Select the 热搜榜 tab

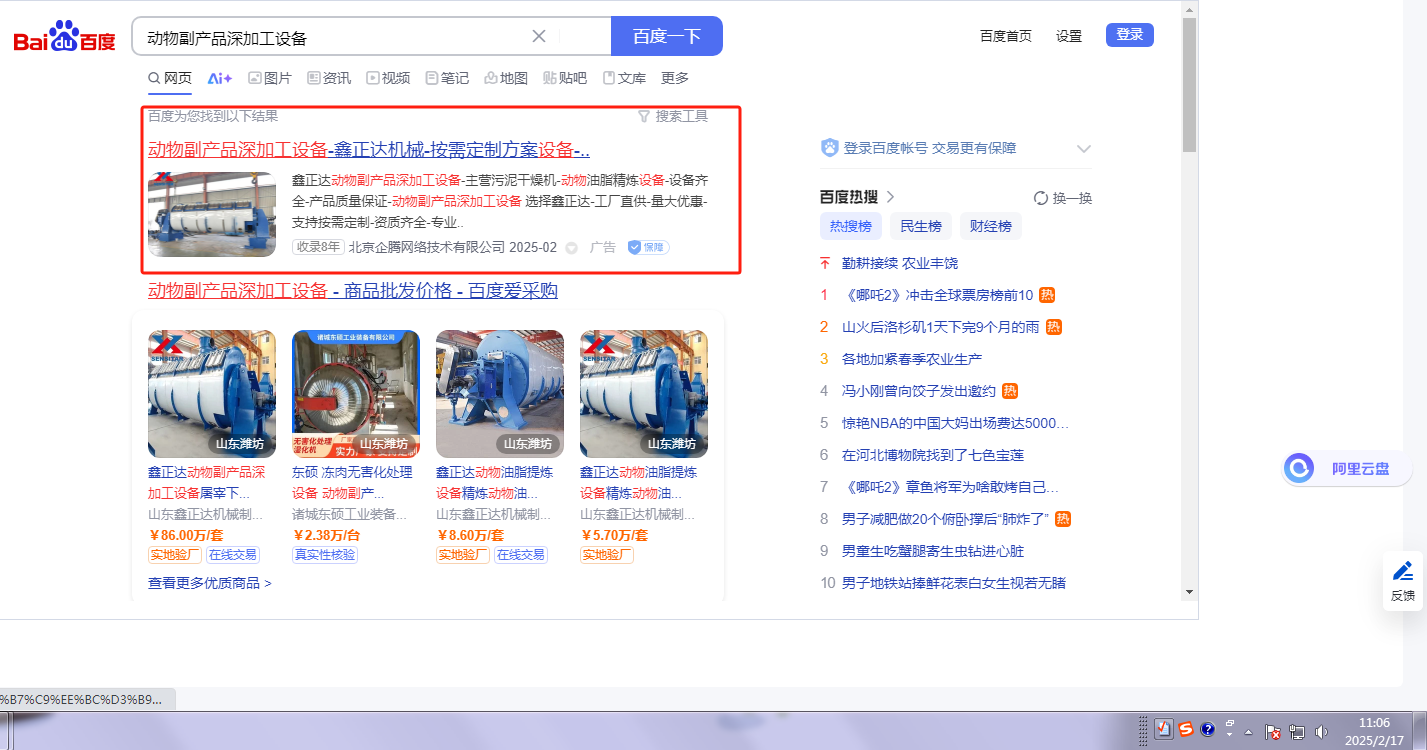click(x=851, y=226)
